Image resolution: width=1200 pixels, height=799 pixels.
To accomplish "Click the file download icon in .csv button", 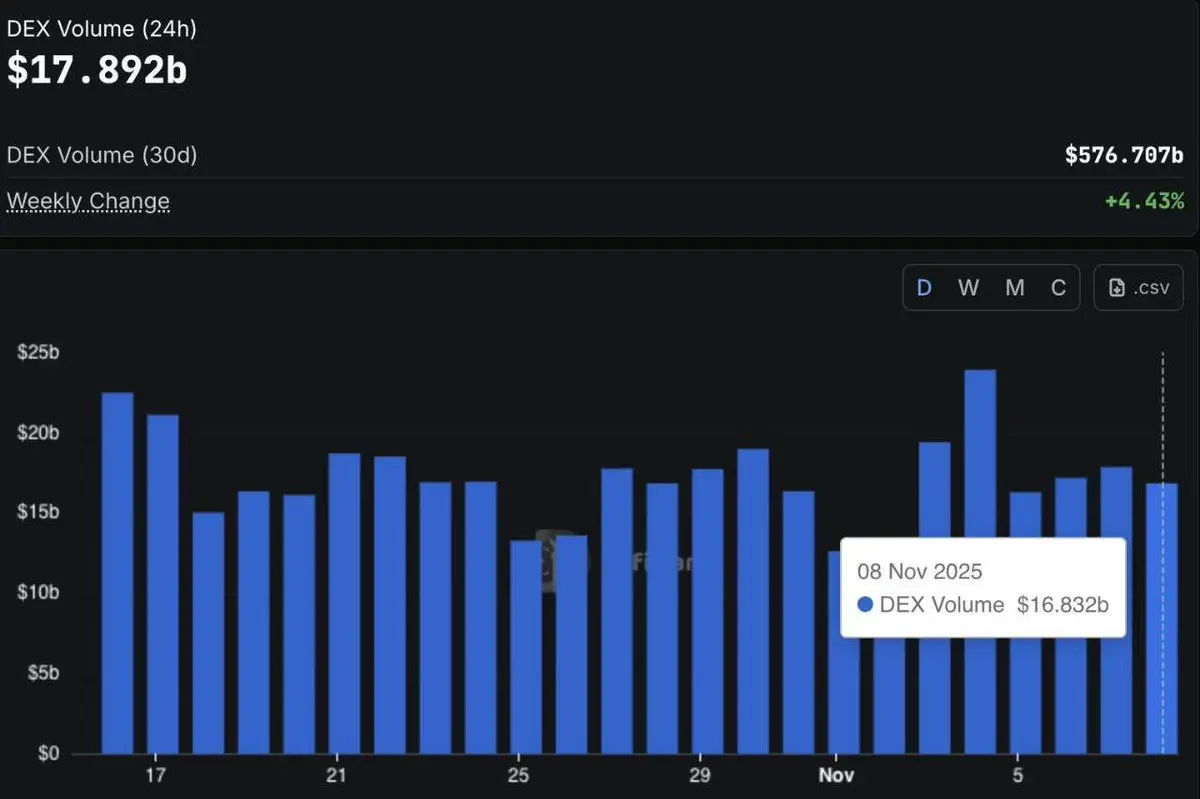I will click(x=1118, y=288).
